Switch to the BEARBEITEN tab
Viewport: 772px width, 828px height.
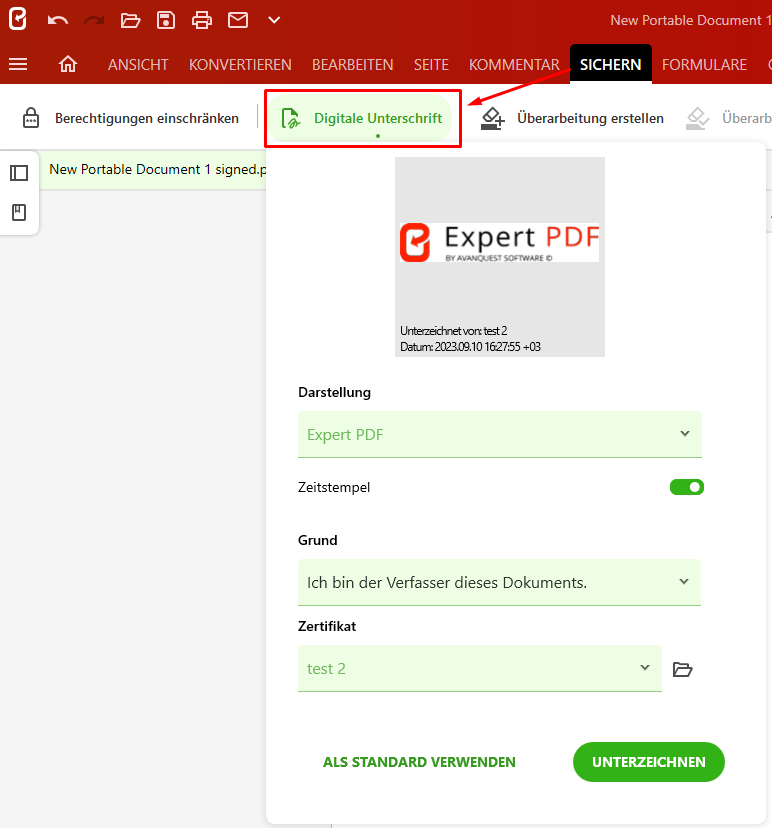click(353, 64)
